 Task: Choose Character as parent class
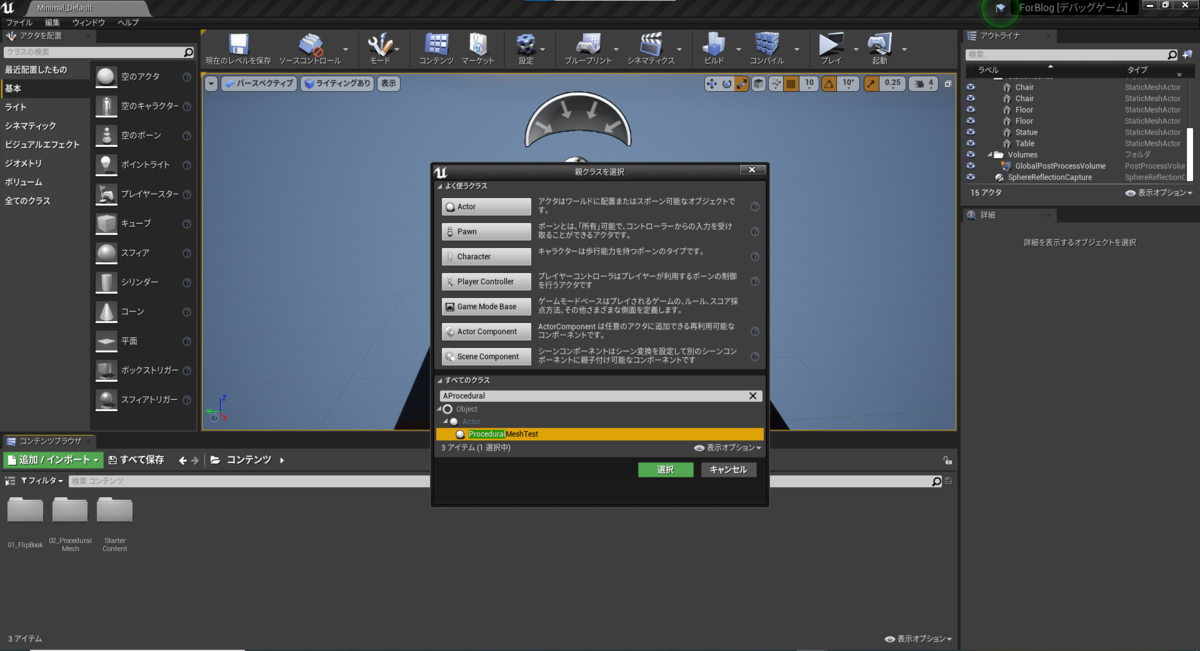486,257
